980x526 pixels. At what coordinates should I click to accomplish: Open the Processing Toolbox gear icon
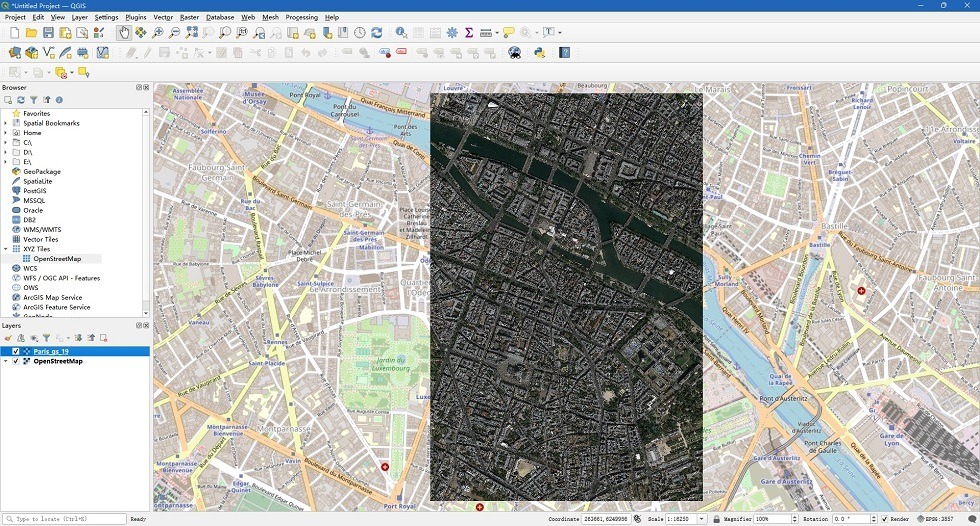[x=452, y=33]
